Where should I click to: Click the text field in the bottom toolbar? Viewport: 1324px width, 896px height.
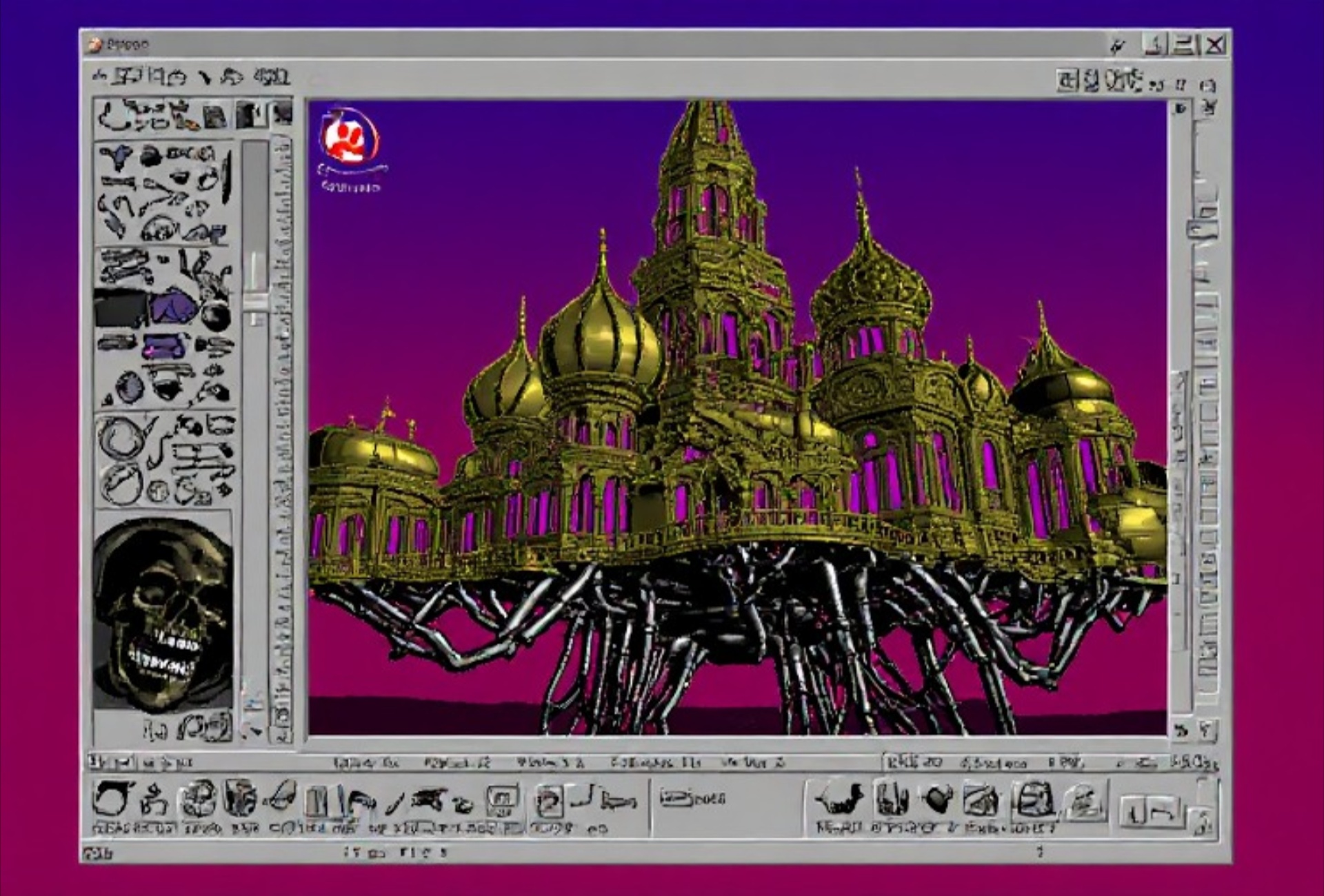click(x=692, y=798)
